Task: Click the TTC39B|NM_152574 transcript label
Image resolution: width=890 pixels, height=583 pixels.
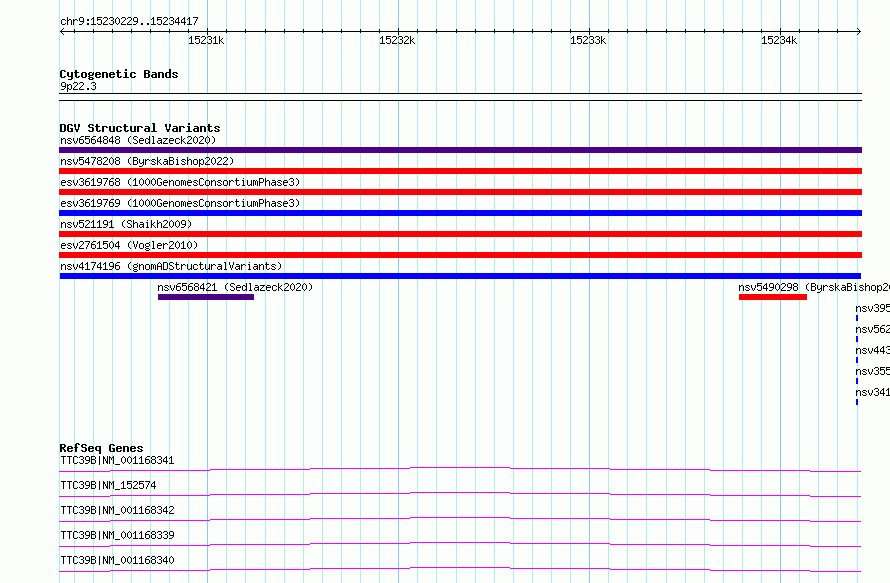Action: tap(108, 485)
